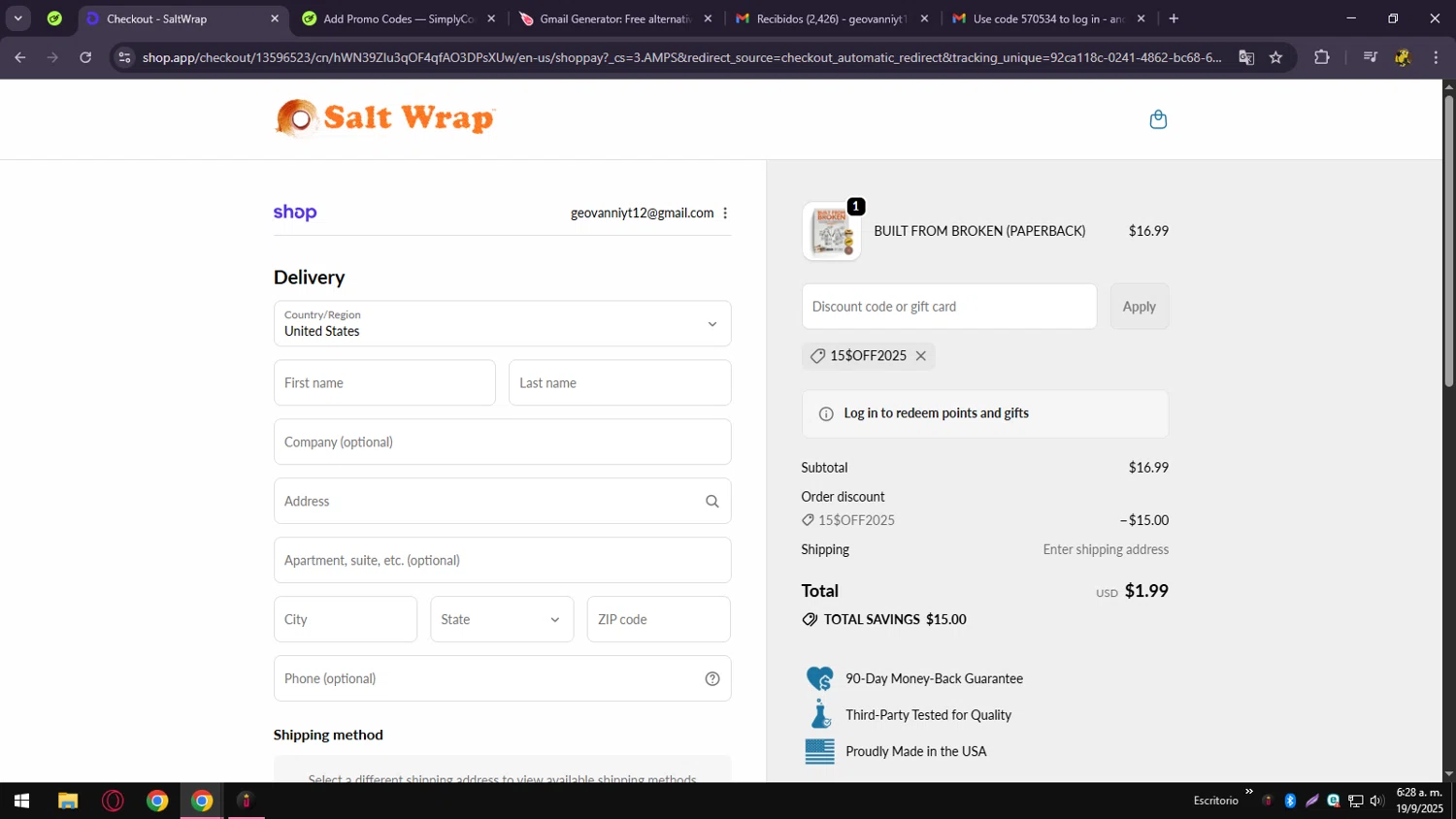Open the browser extensions menu
Image resolution: width=1456 pixels, height=819 pixels.
(1321, 57)
